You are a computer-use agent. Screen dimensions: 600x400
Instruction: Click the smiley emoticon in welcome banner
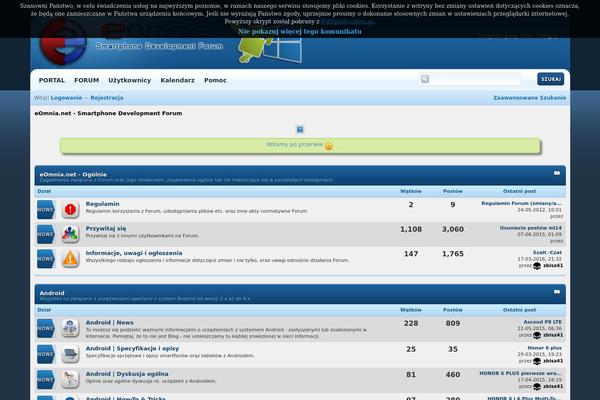[329, 146]
